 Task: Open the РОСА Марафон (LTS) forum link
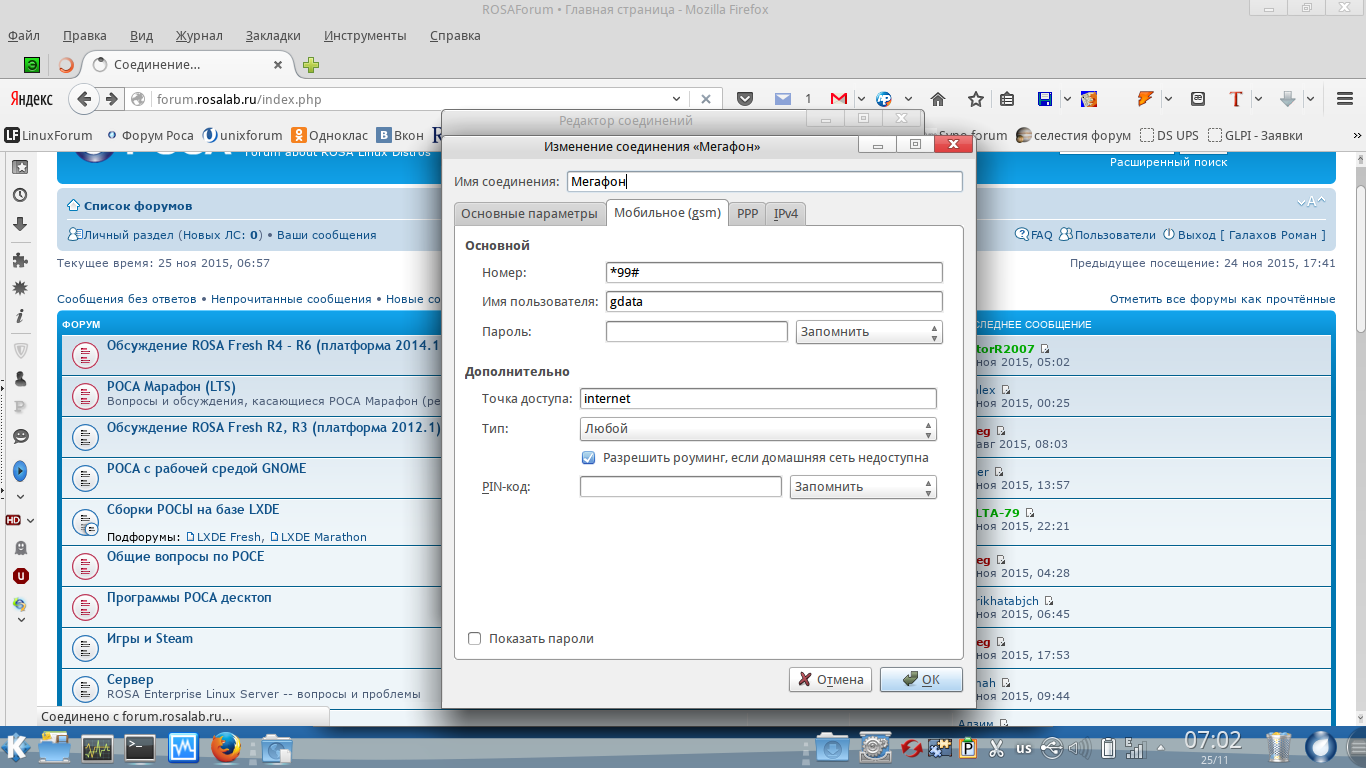coord(171,386)
